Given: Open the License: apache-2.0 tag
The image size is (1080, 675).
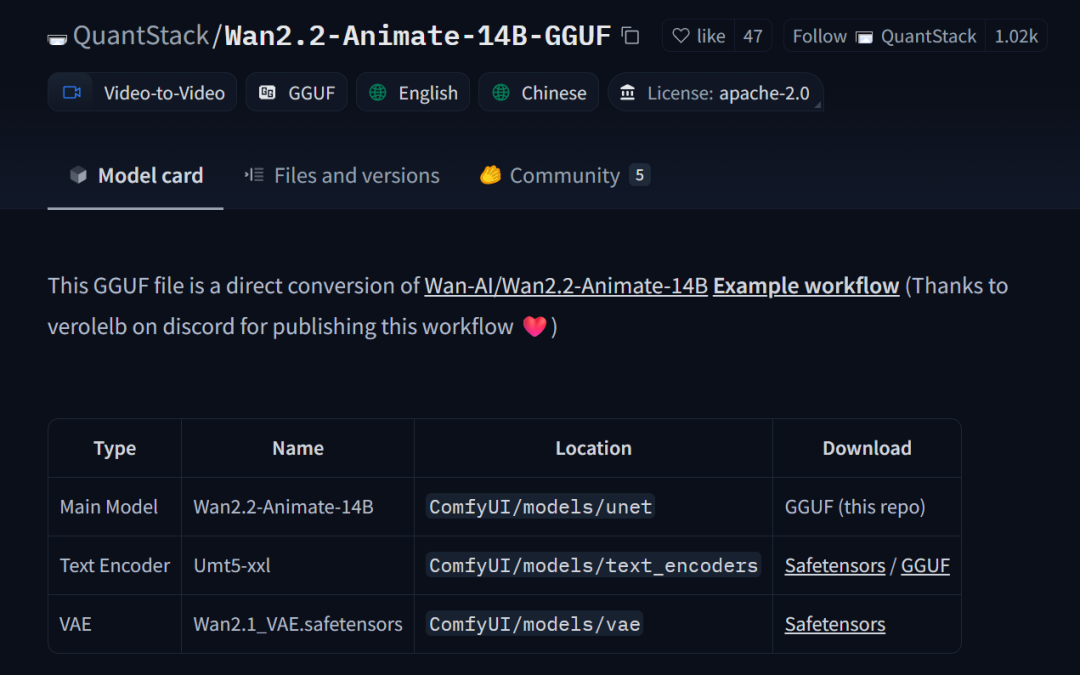Looking at the screenshot, I should tap(715, 92).
